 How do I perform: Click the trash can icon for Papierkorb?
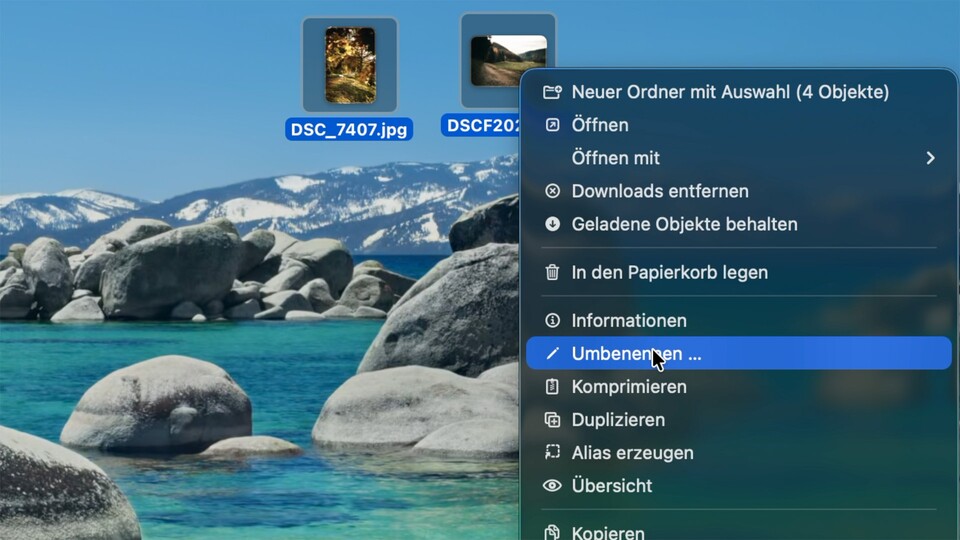tap(552, 272)
